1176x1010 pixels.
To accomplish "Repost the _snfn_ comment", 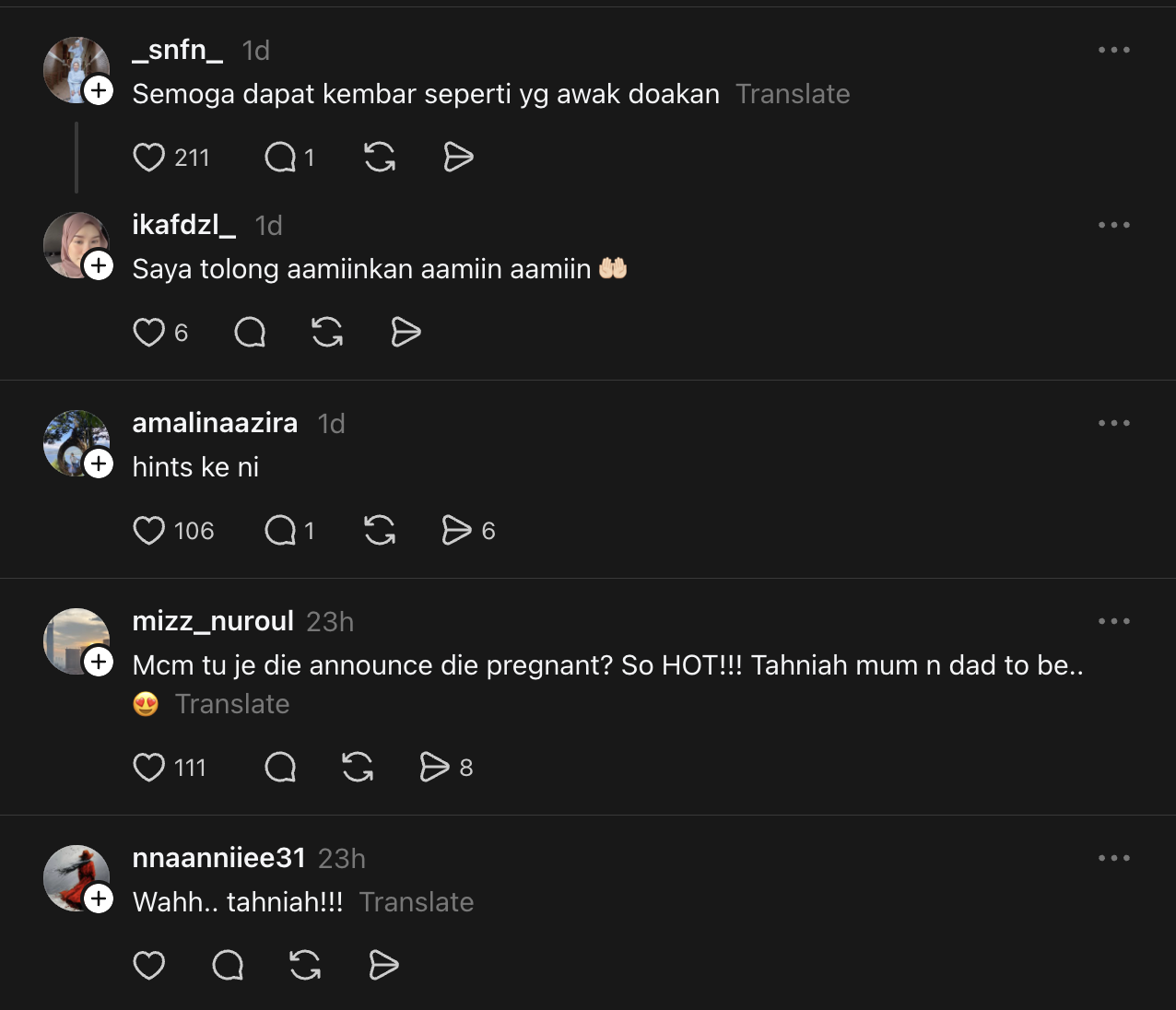I will [x=380, y=158].
